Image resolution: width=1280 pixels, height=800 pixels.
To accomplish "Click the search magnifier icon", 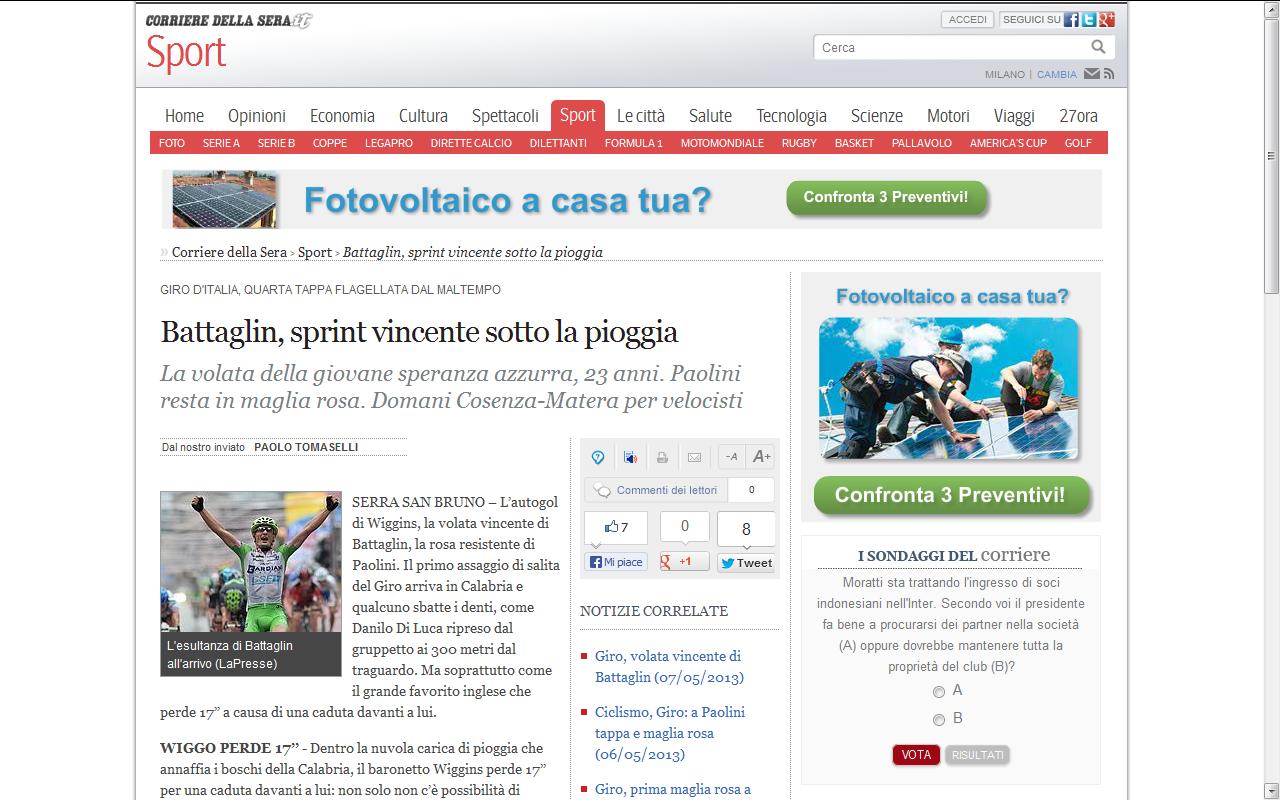I will point(1098,47).
